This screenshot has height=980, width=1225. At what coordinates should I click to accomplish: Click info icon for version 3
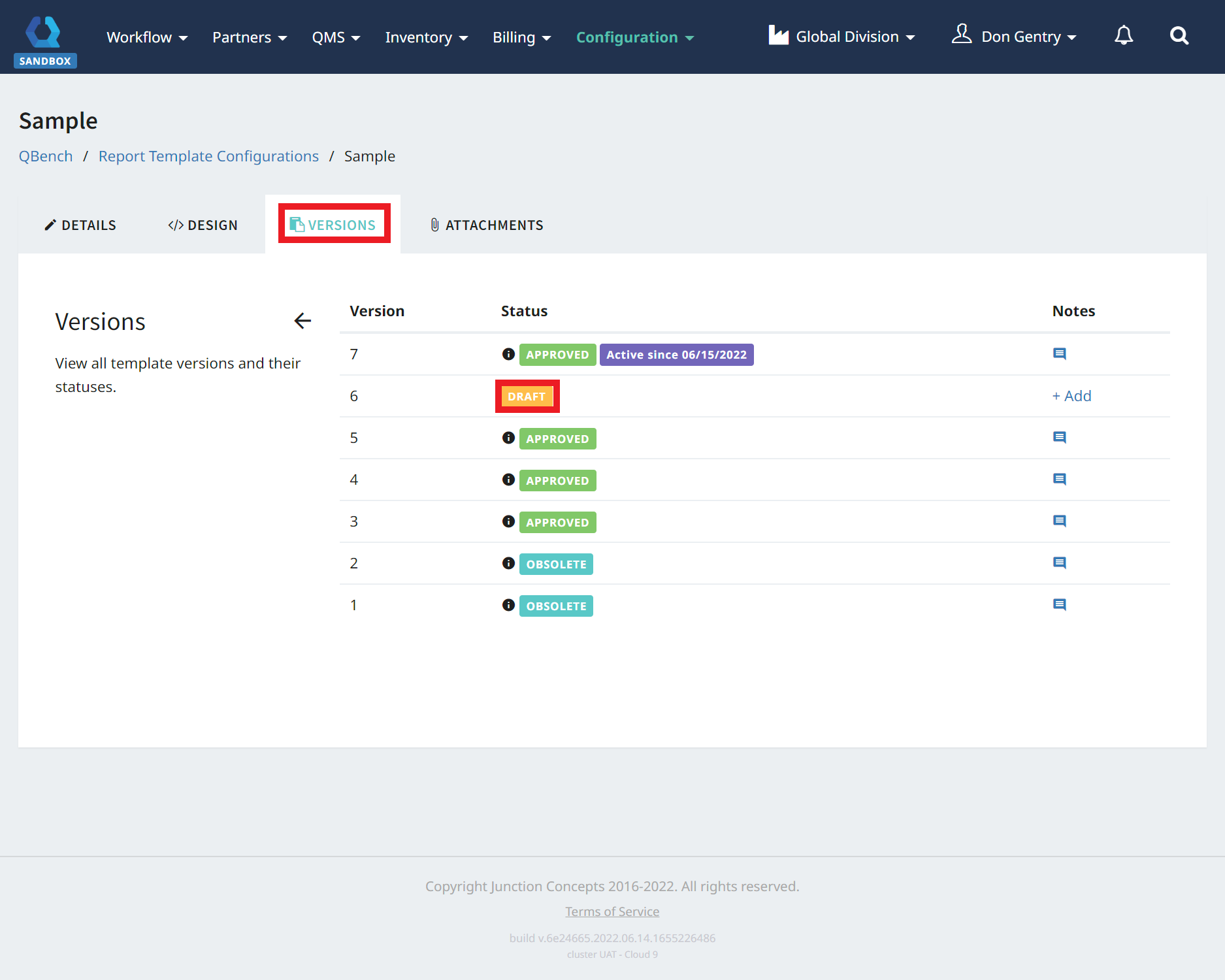(508, 521)
